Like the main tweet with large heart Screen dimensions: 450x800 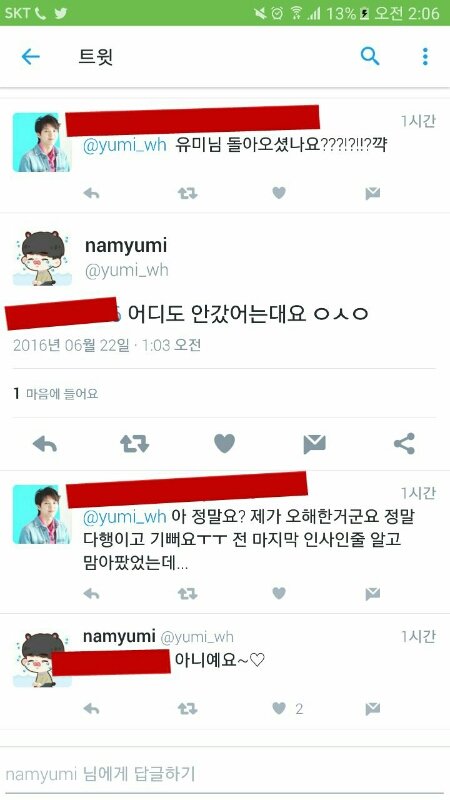[x=224, y=443]
